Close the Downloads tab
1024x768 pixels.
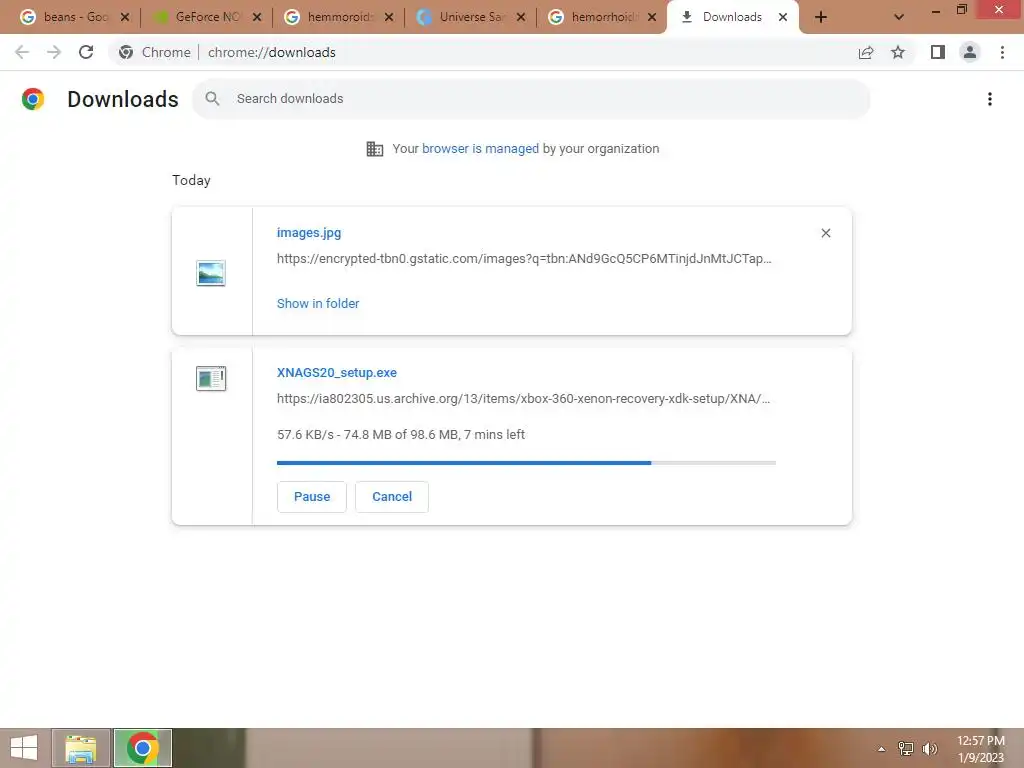click(782, 17)
